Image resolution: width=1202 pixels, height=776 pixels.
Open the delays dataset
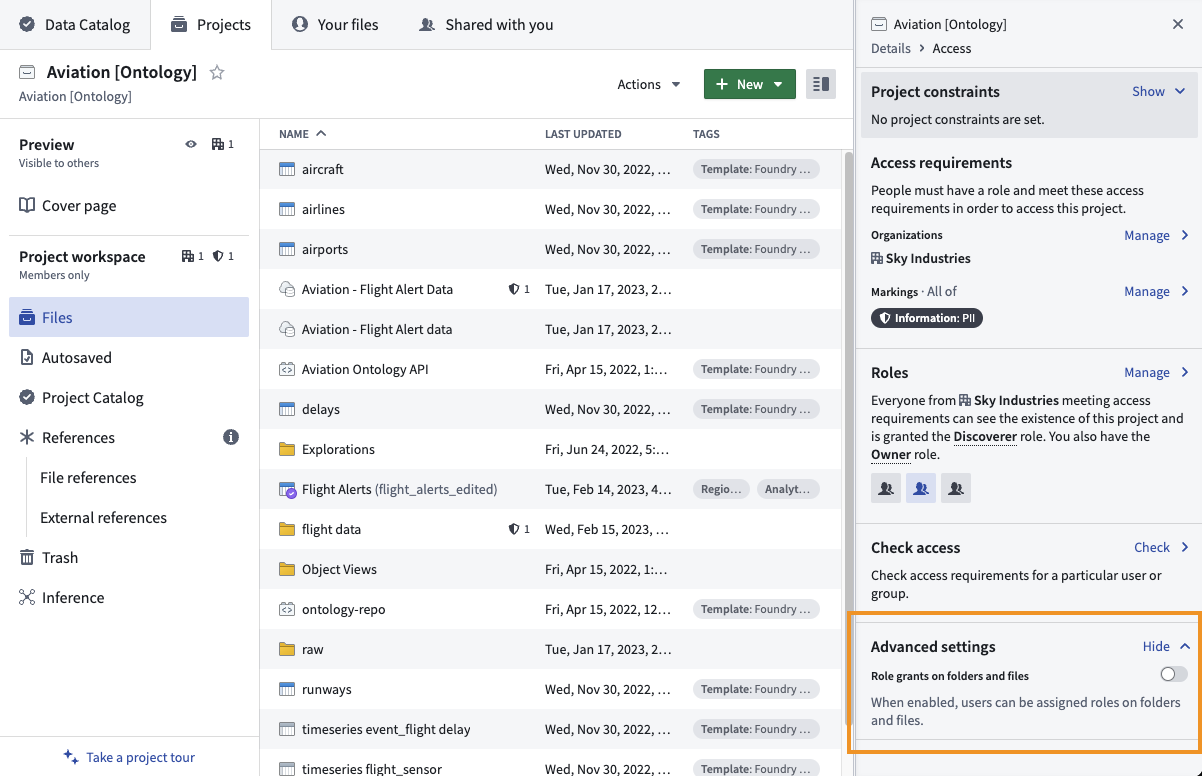(x=321, y=409)
